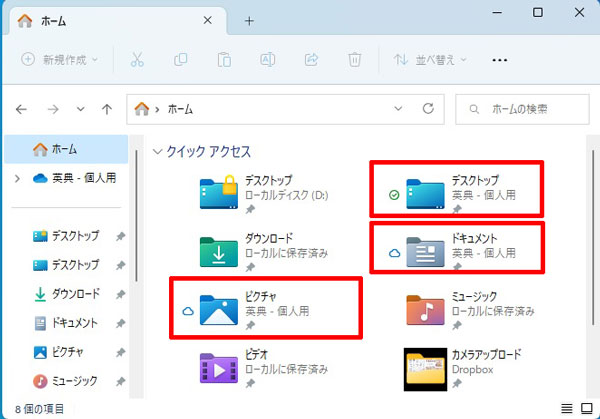Click the forward arrow navigation button
The width and height of the screenshot is (600, 419).
pos(53,109)
